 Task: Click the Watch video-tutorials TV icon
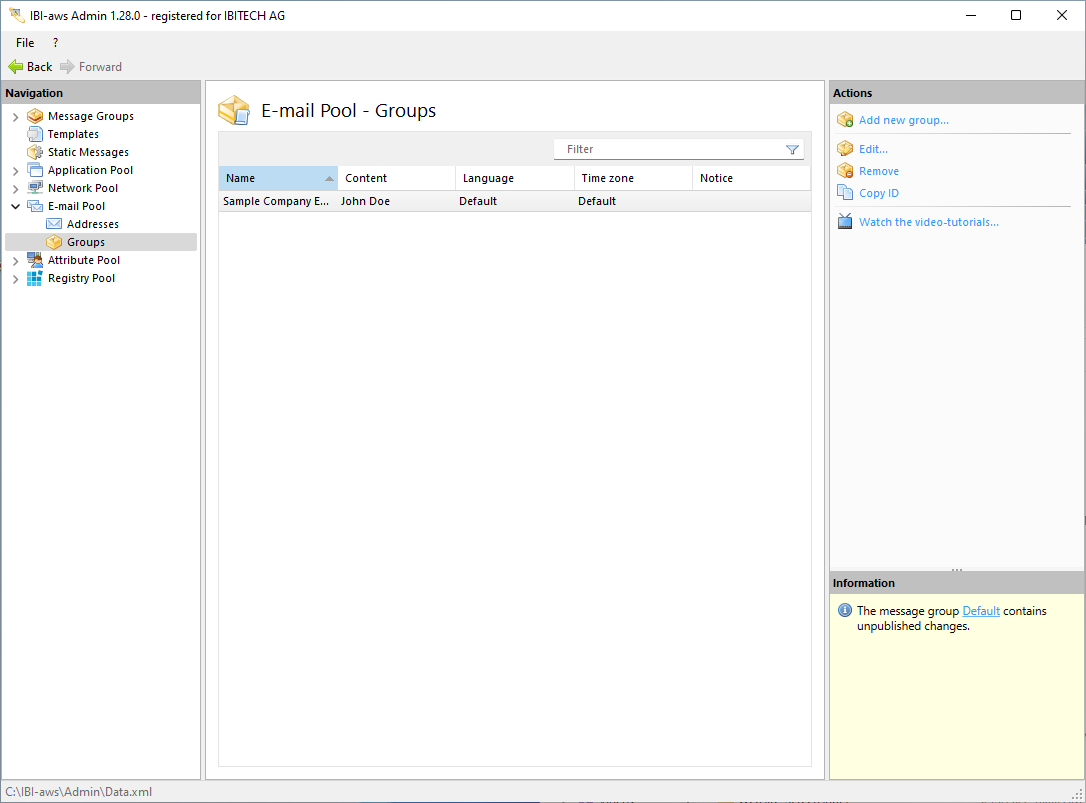click(845, 222)
